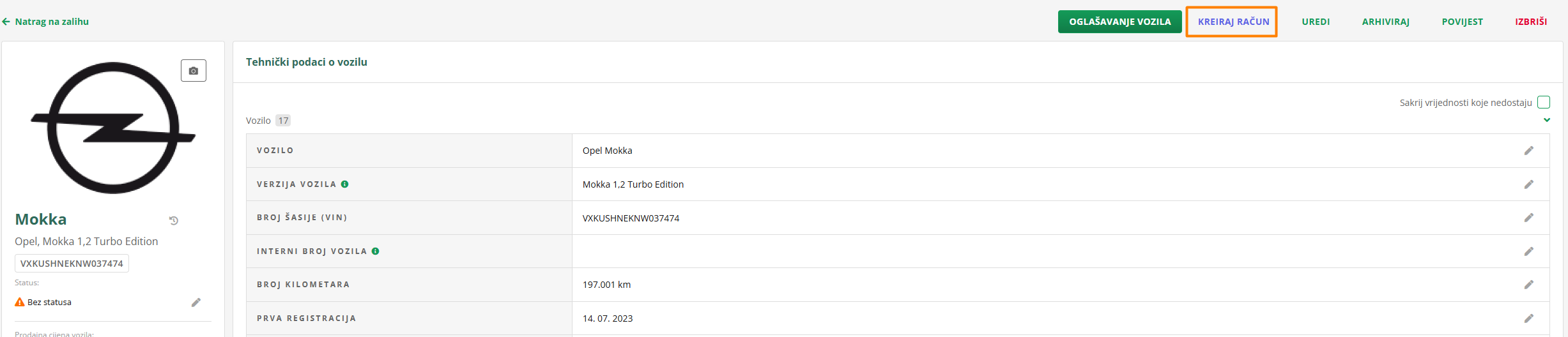This screenshot has height=337, width=1568.
Task: Click the camera icon to upload photo
Action: [x=194, y=71]
